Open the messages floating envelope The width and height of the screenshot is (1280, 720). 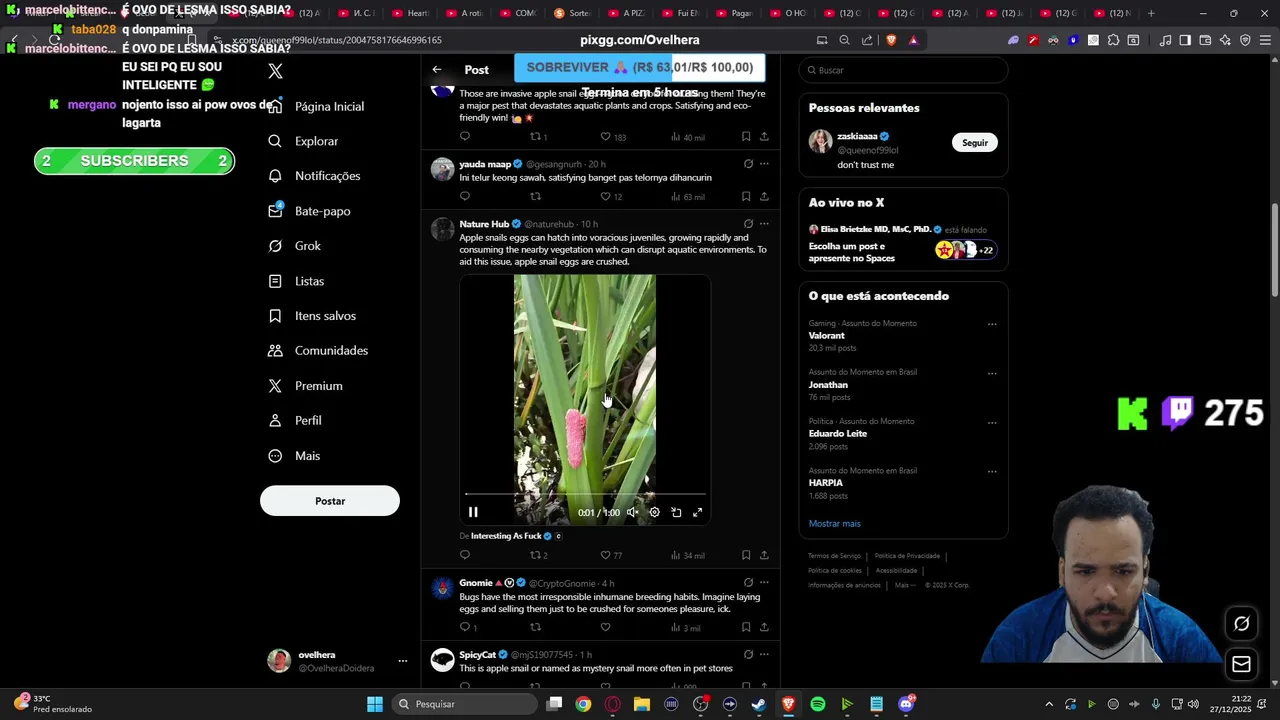pyautogui.click(x=1241, y=664)
